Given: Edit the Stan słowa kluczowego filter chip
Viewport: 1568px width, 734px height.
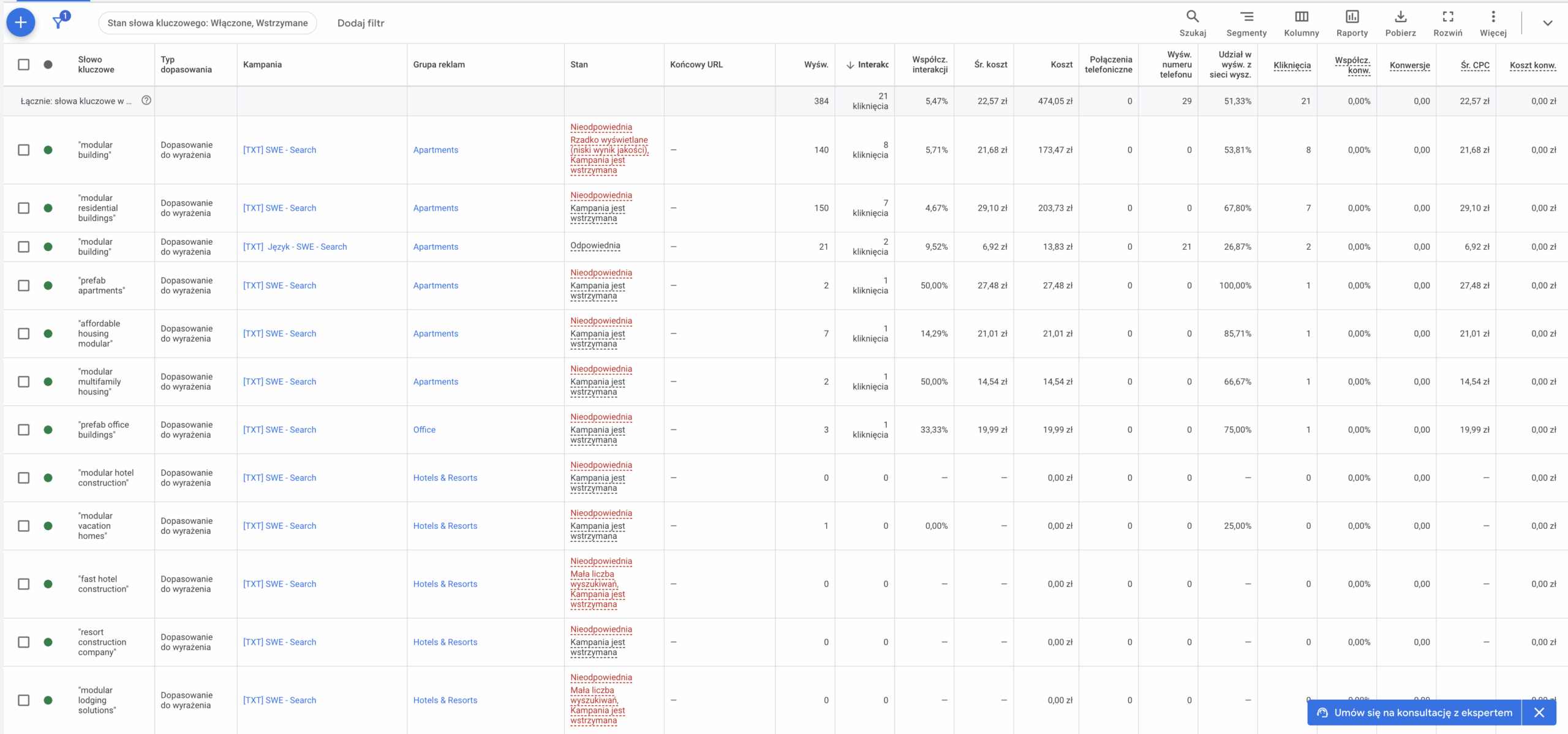Looking at the screenshot, I should [208, 23].
